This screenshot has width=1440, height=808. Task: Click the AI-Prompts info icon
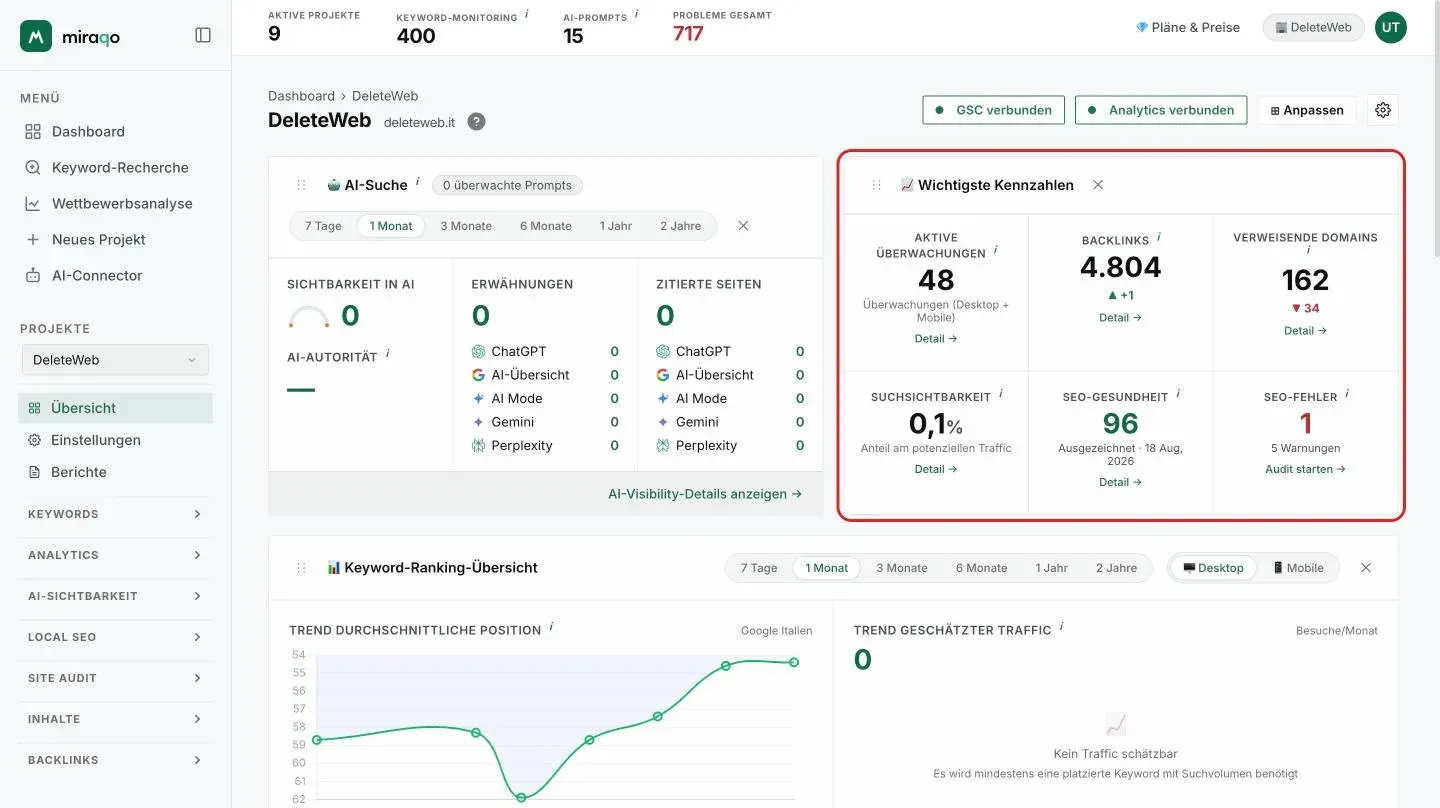tap(637, 14)
